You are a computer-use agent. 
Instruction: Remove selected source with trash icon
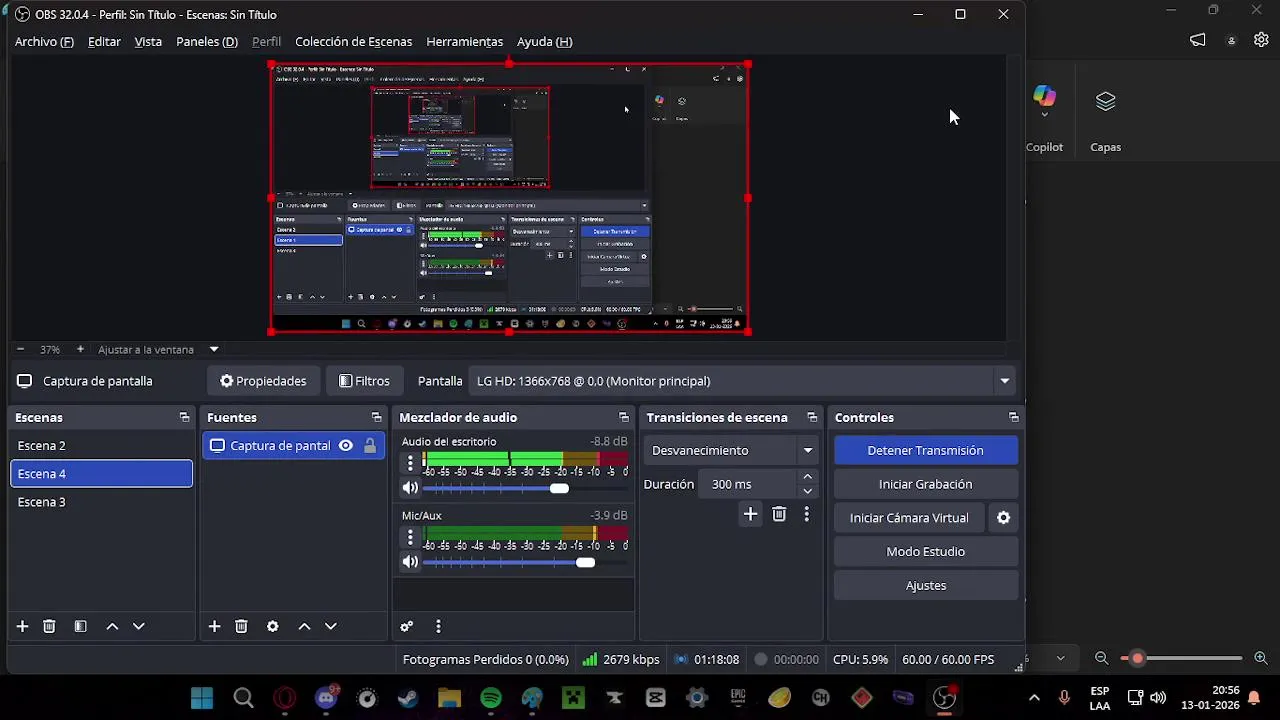[241, 626]
